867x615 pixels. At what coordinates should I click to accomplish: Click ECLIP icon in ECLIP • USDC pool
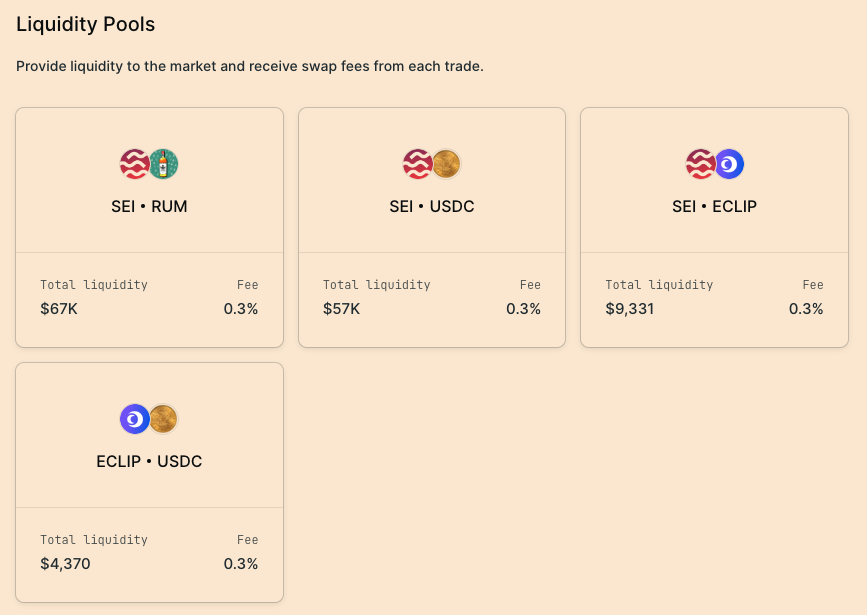tap(134, 419)
